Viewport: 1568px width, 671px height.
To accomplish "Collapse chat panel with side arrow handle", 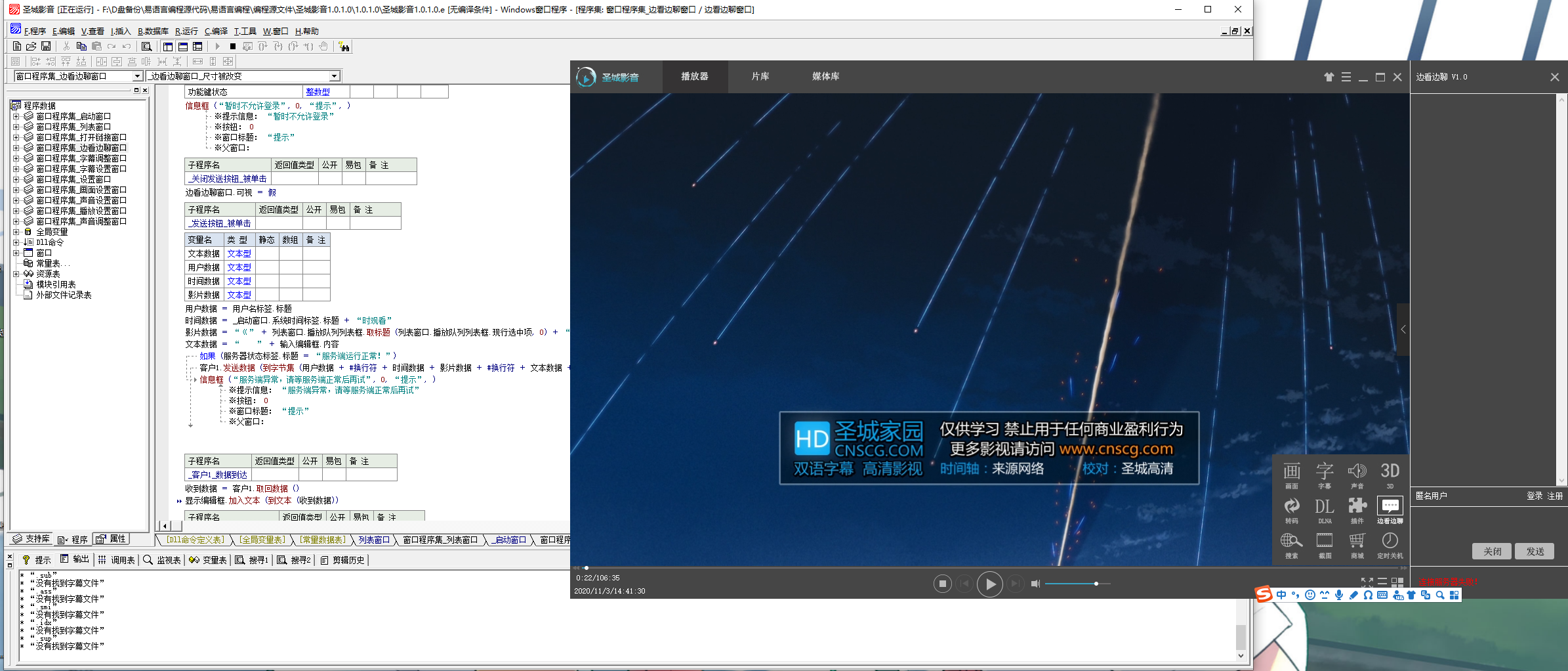I will pos(1403,330).
